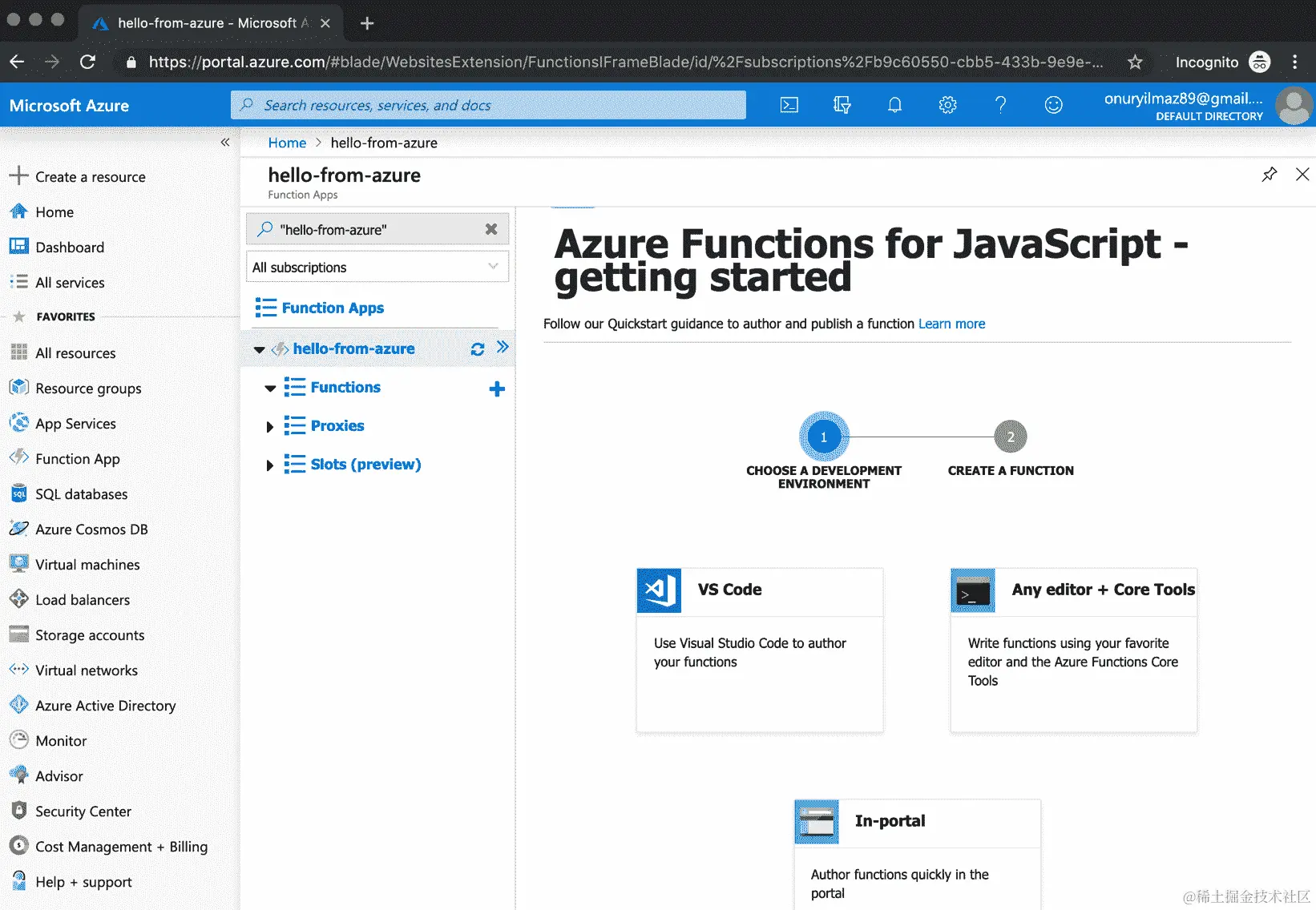Image resolution: width=1316 pixels, height=910 pixels.
Task: Expand the Proxies tree node arrow
Action: (270, 427)
